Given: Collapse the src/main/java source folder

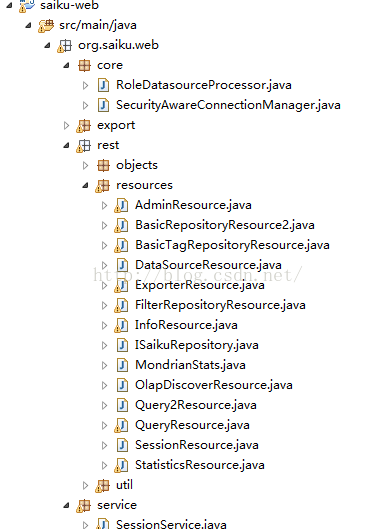Looking at the screenshot, I should point(28,25).
